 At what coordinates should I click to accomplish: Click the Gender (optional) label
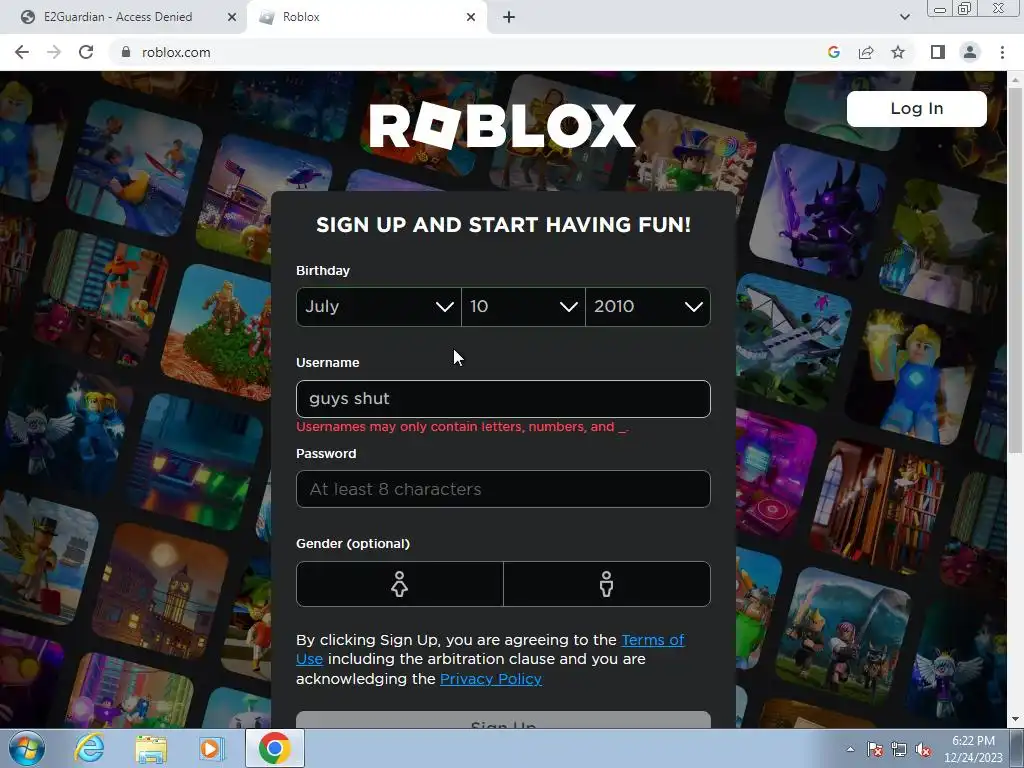pyautogui.click(x=353, y=543)
